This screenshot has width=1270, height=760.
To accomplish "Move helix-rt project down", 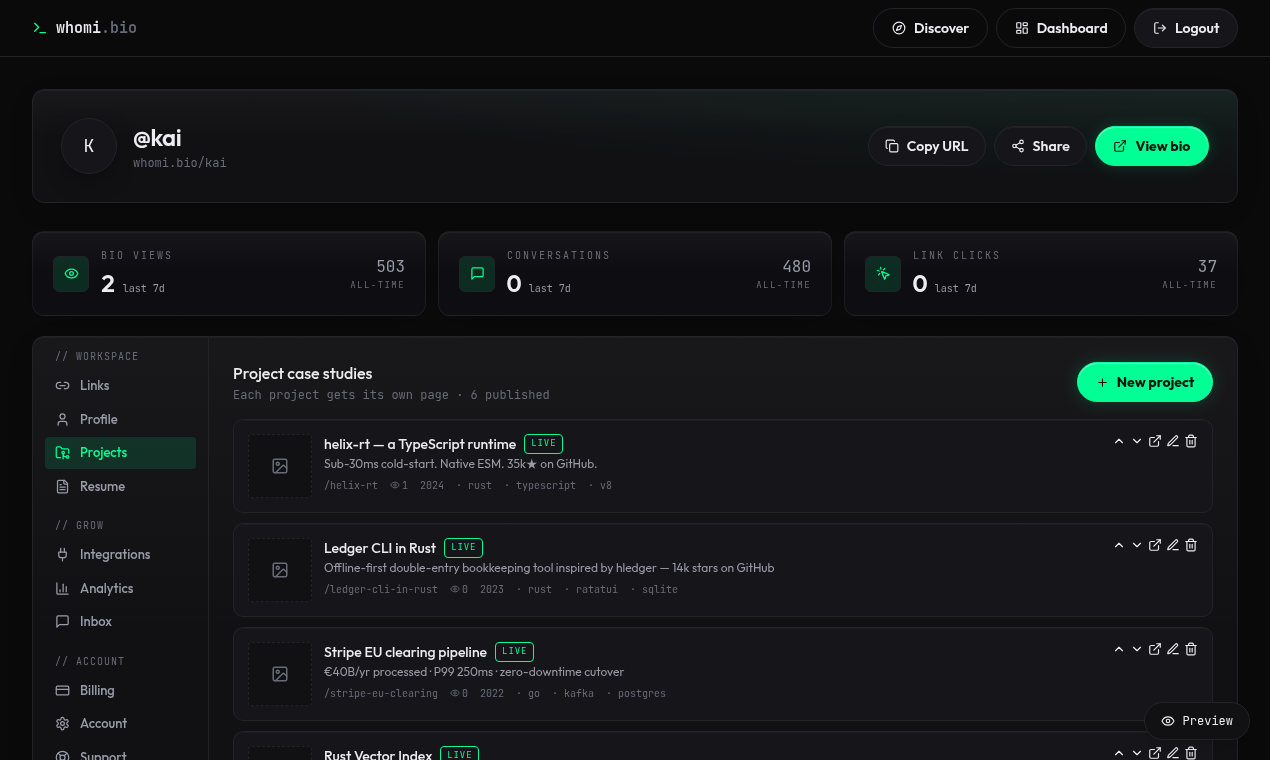I will click(1137, 441).
